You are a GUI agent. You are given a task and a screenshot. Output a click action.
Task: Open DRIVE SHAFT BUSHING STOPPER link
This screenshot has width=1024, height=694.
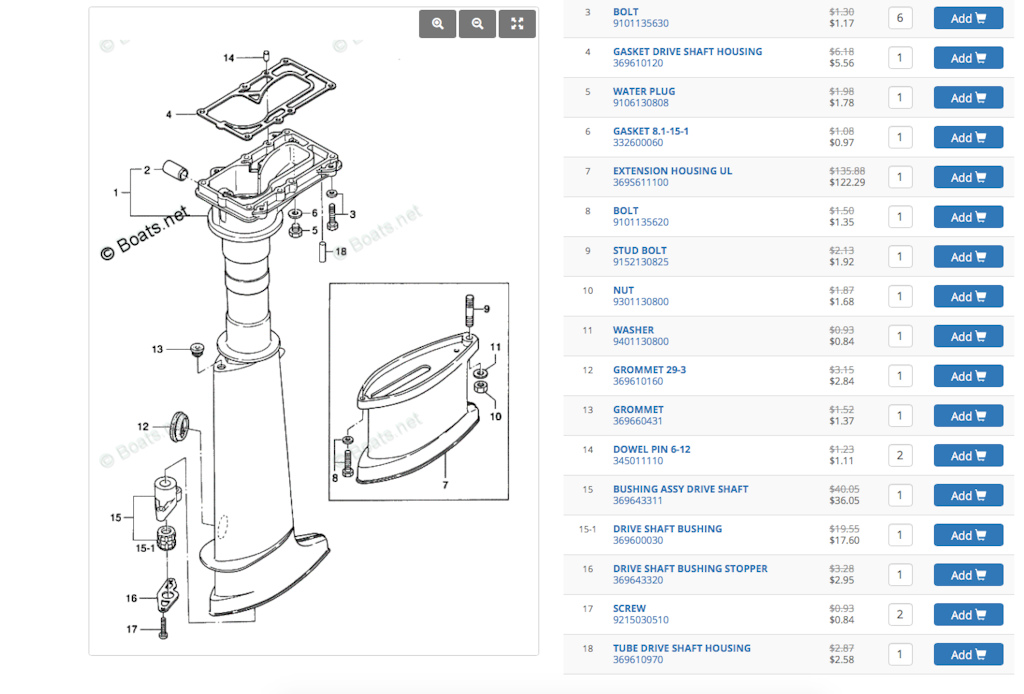coord(690,569)
